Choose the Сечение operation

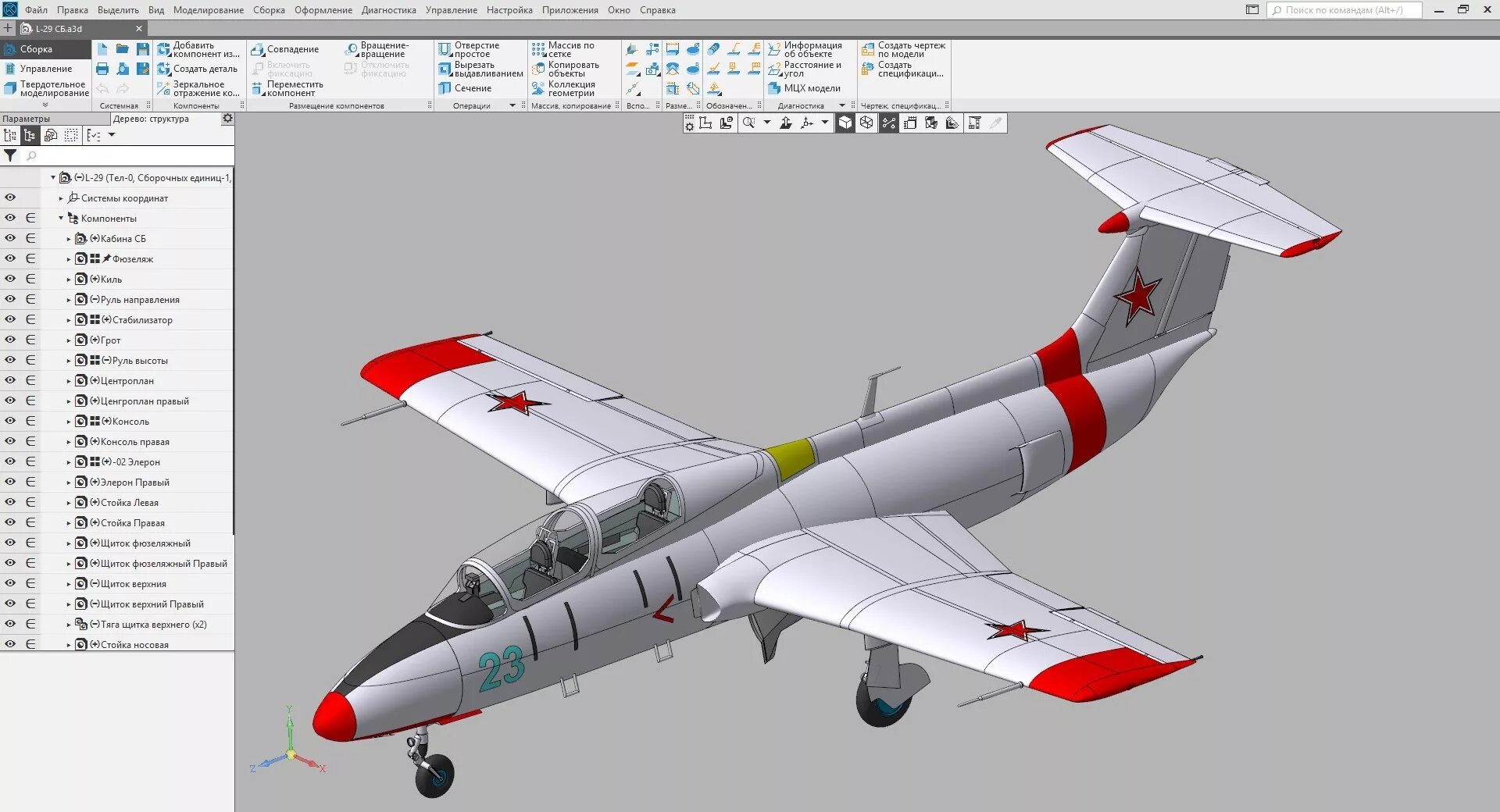(x=465, y=88)
